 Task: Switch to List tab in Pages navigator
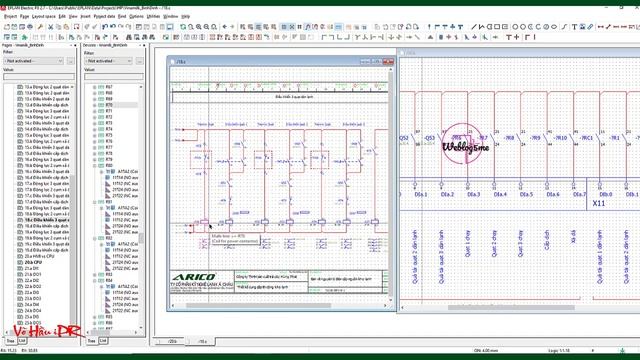22,340
